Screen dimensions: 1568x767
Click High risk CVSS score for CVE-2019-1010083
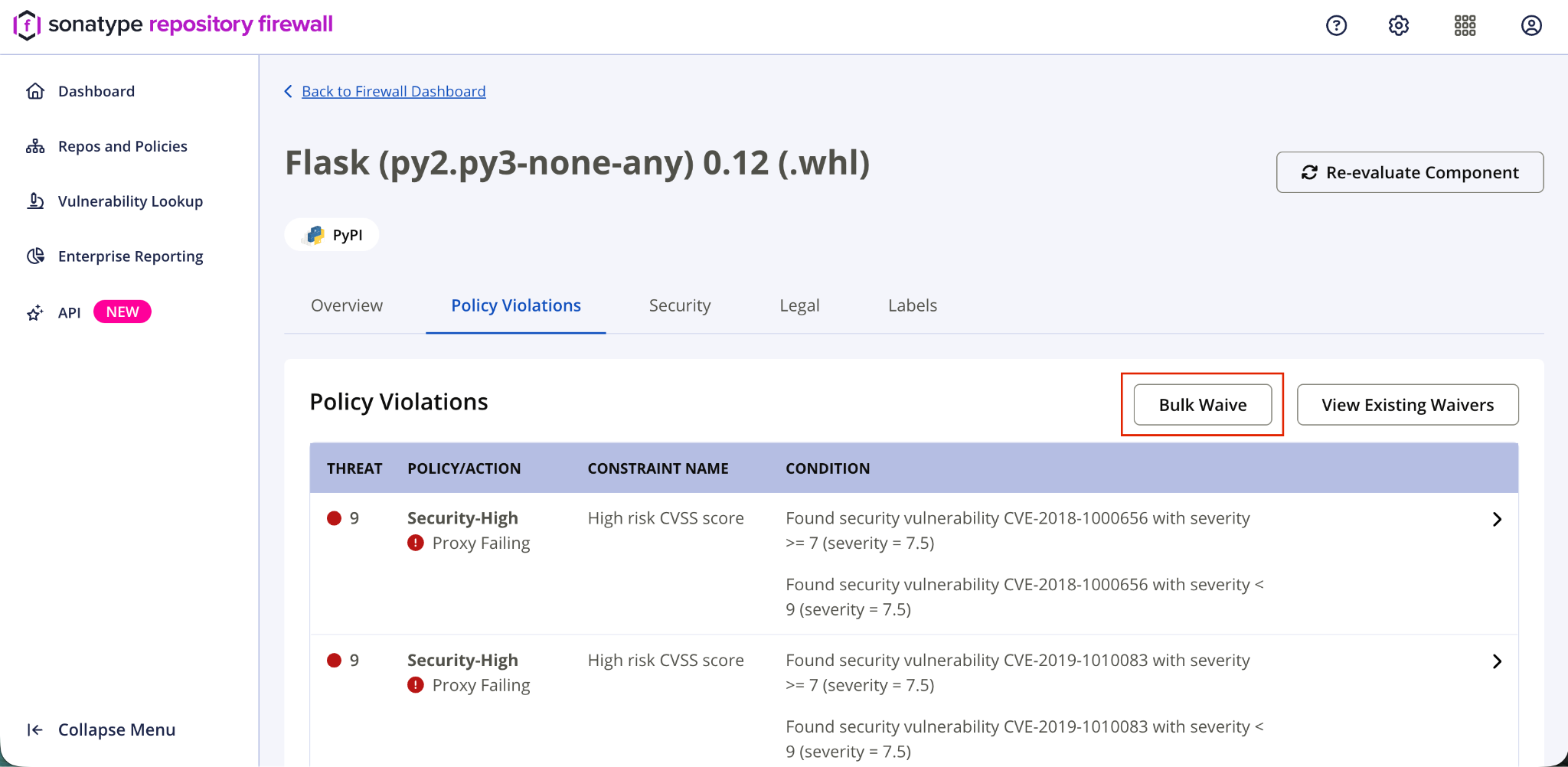pyautogui.click(x=666, y=660)
